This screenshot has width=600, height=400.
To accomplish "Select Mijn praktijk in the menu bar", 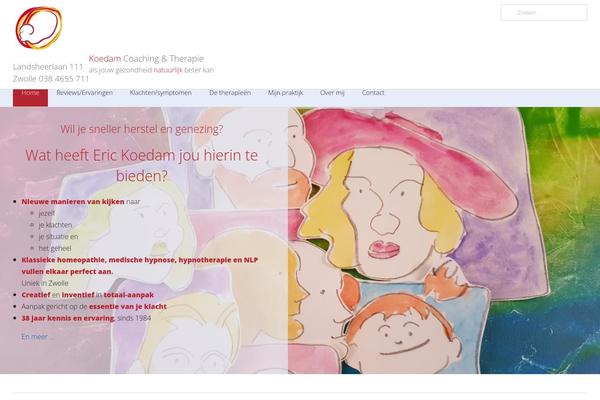I will [x=285, y=93].
